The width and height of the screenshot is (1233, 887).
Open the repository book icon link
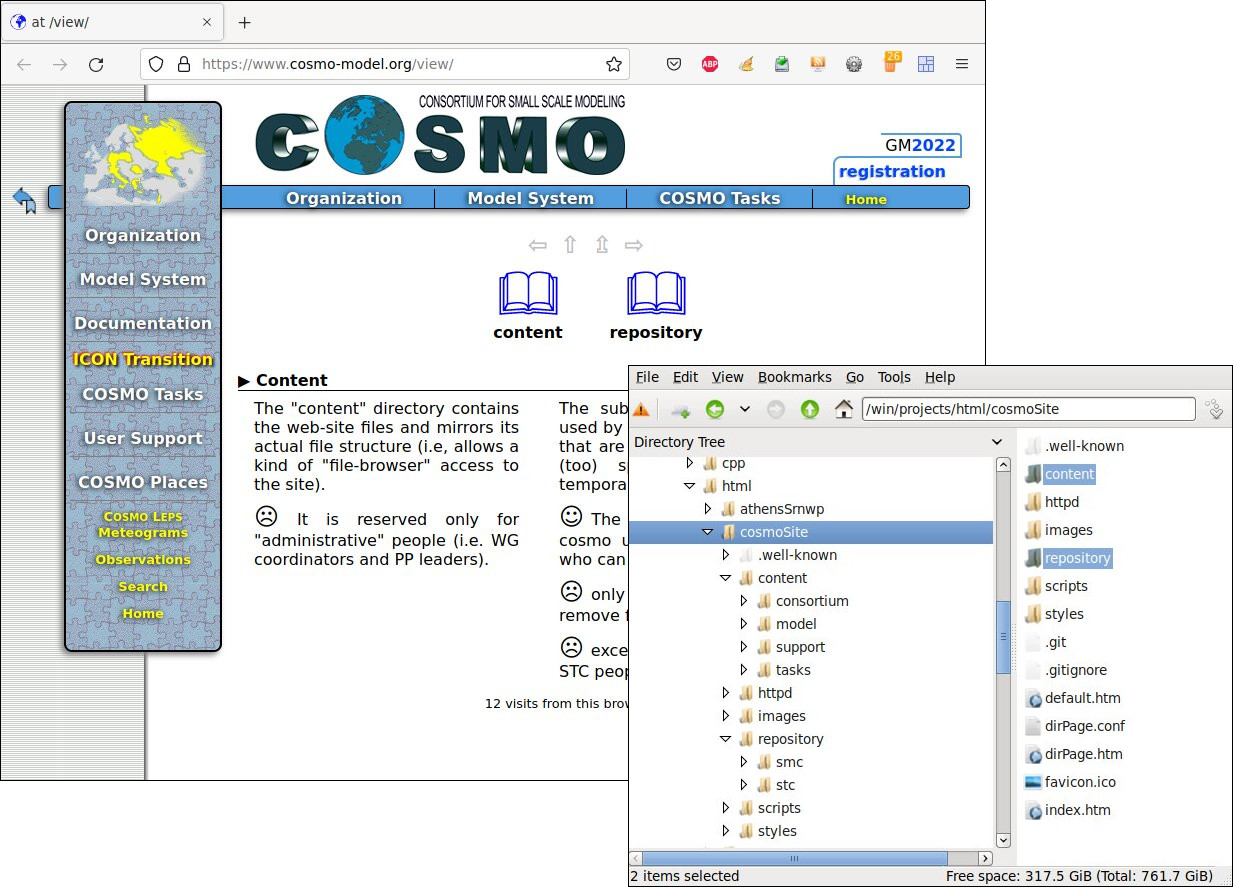[x=656, y=293]
